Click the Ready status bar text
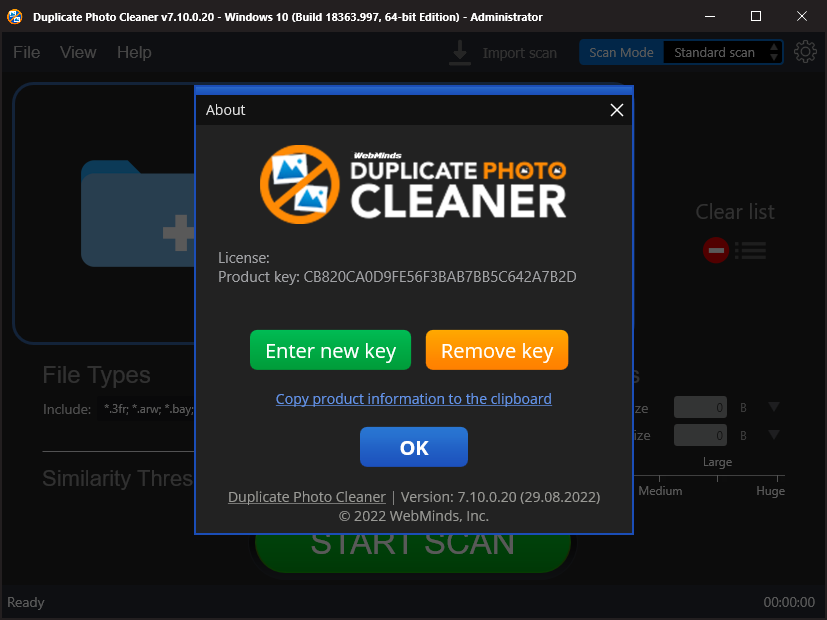Viewport: 827px width, 620px height. click(25, 602)
